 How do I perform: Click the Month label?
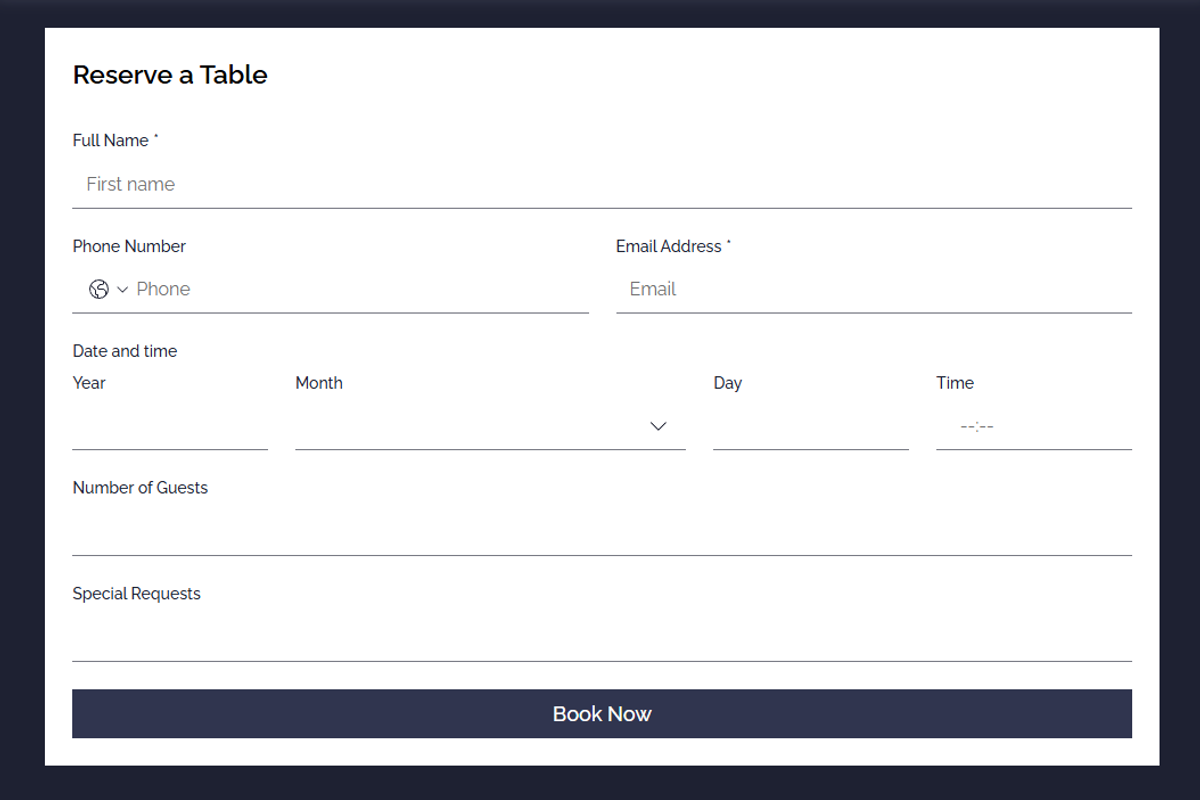click(x=319, y=383)
